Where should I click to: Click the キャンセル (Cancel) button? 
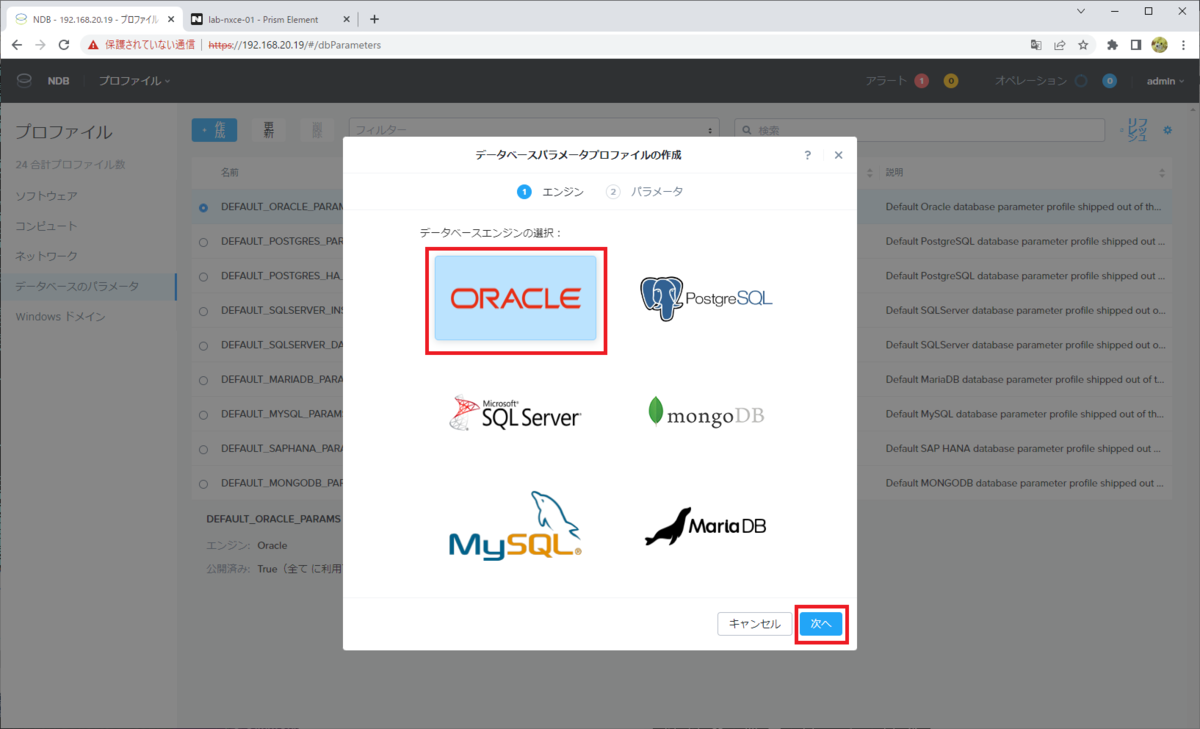point(755,623)
